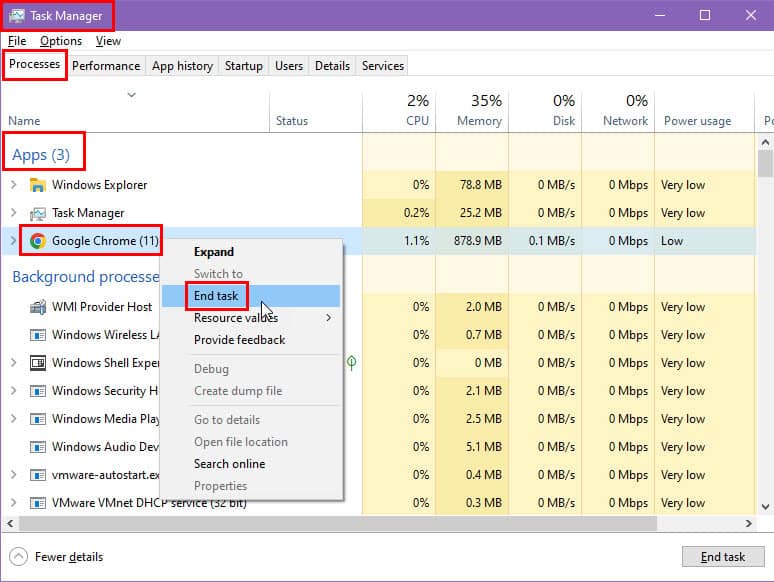Expand the Windows Security Health group
This screenshot has height=582, width=774.
(14, 391)
